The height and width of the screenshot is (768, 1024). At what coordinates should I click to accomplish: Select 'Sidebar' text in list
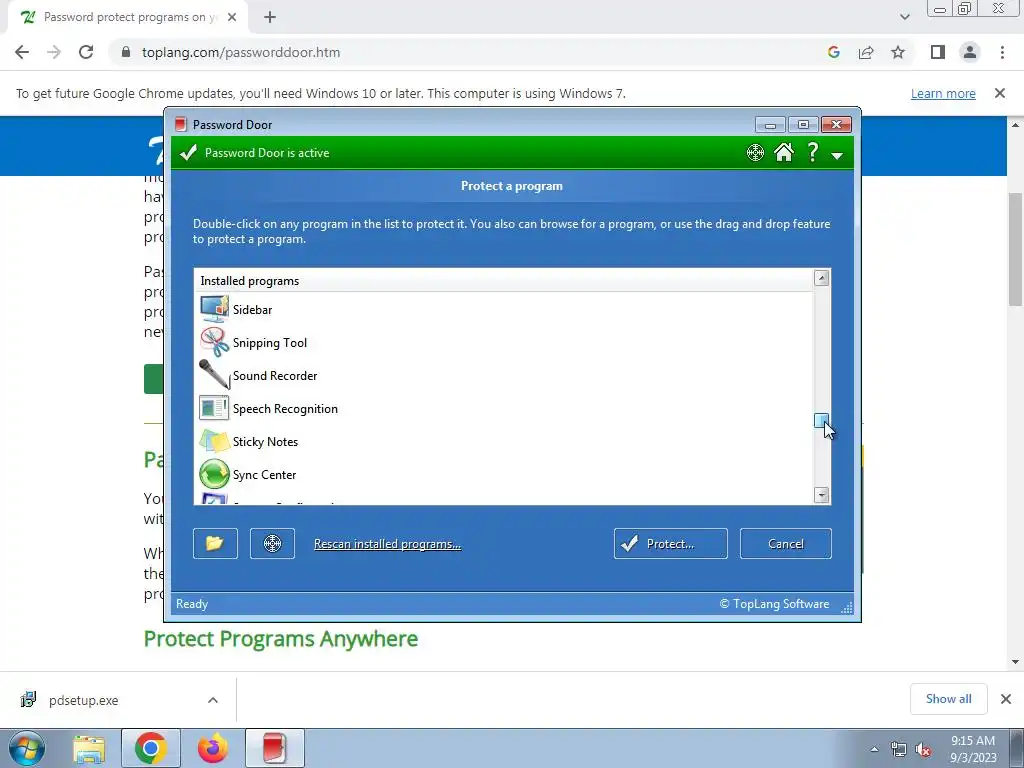[253, 310]
